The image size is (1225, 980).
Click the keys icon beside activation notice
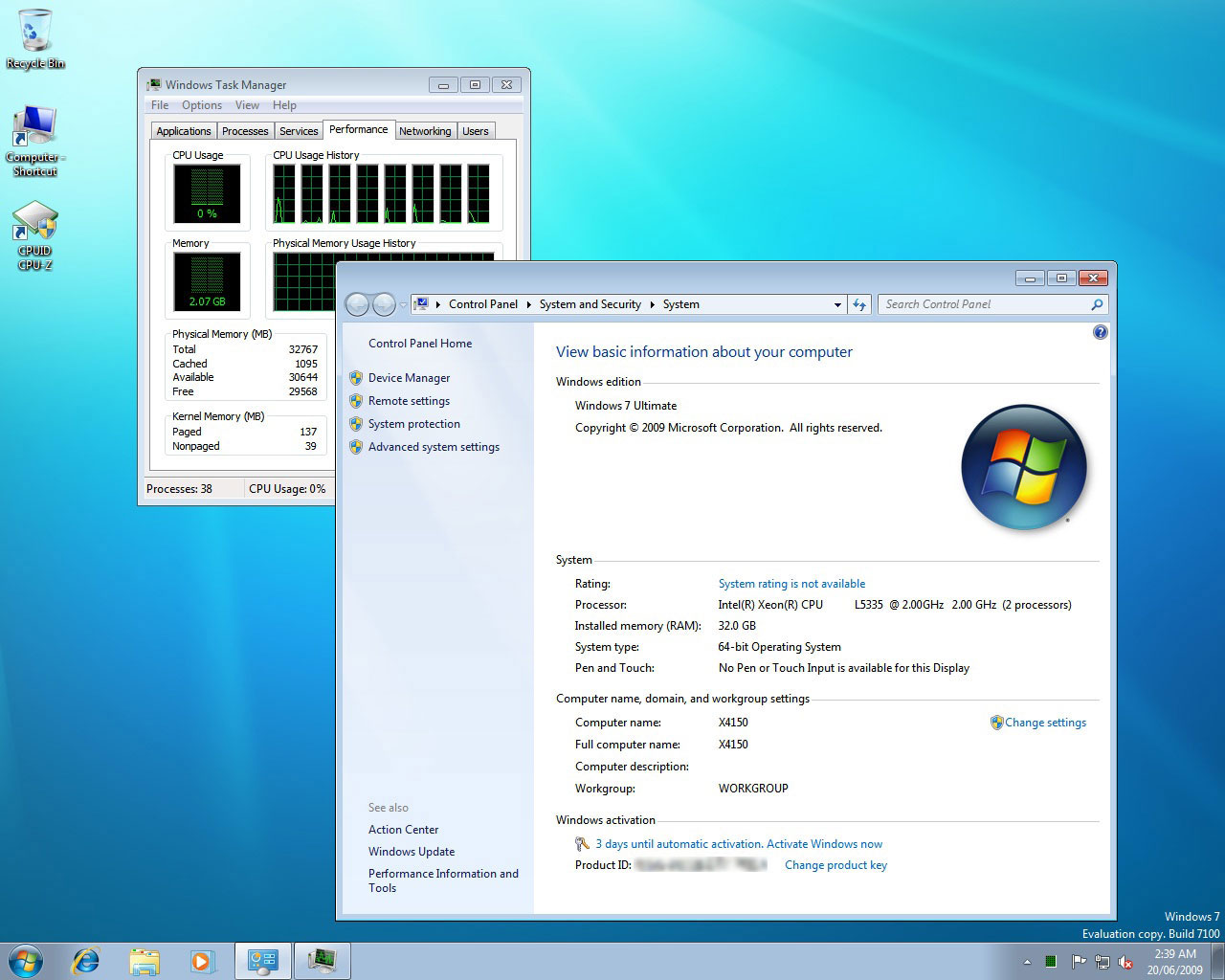(582, 844)
